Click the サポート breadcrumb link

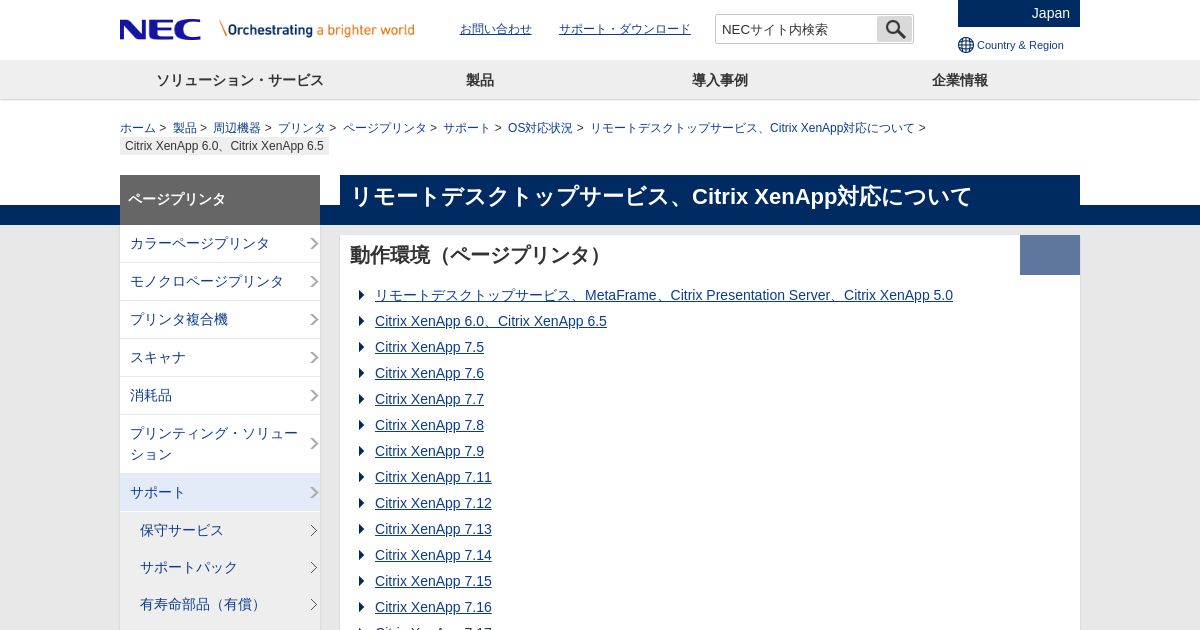pyautogui.click(x=467, y=128)
